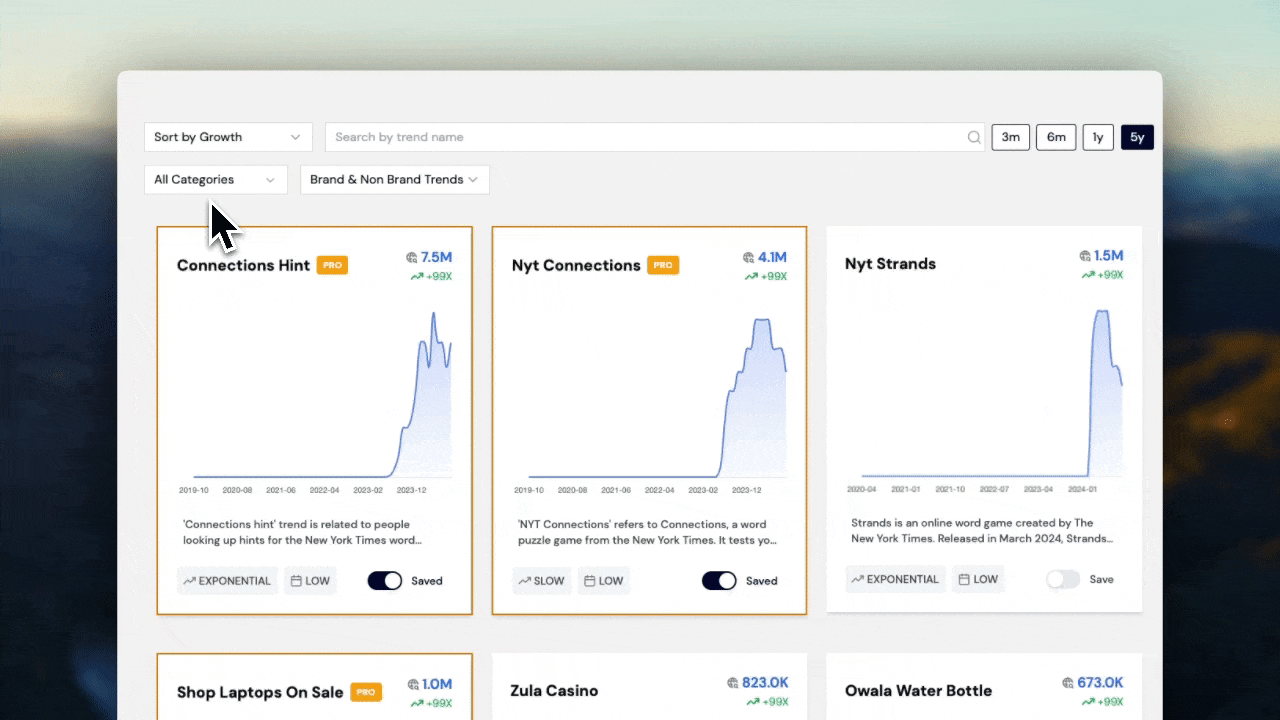Click PRO badge on Nyt Connections
1280x720 pixels.
tap(663, 265)
